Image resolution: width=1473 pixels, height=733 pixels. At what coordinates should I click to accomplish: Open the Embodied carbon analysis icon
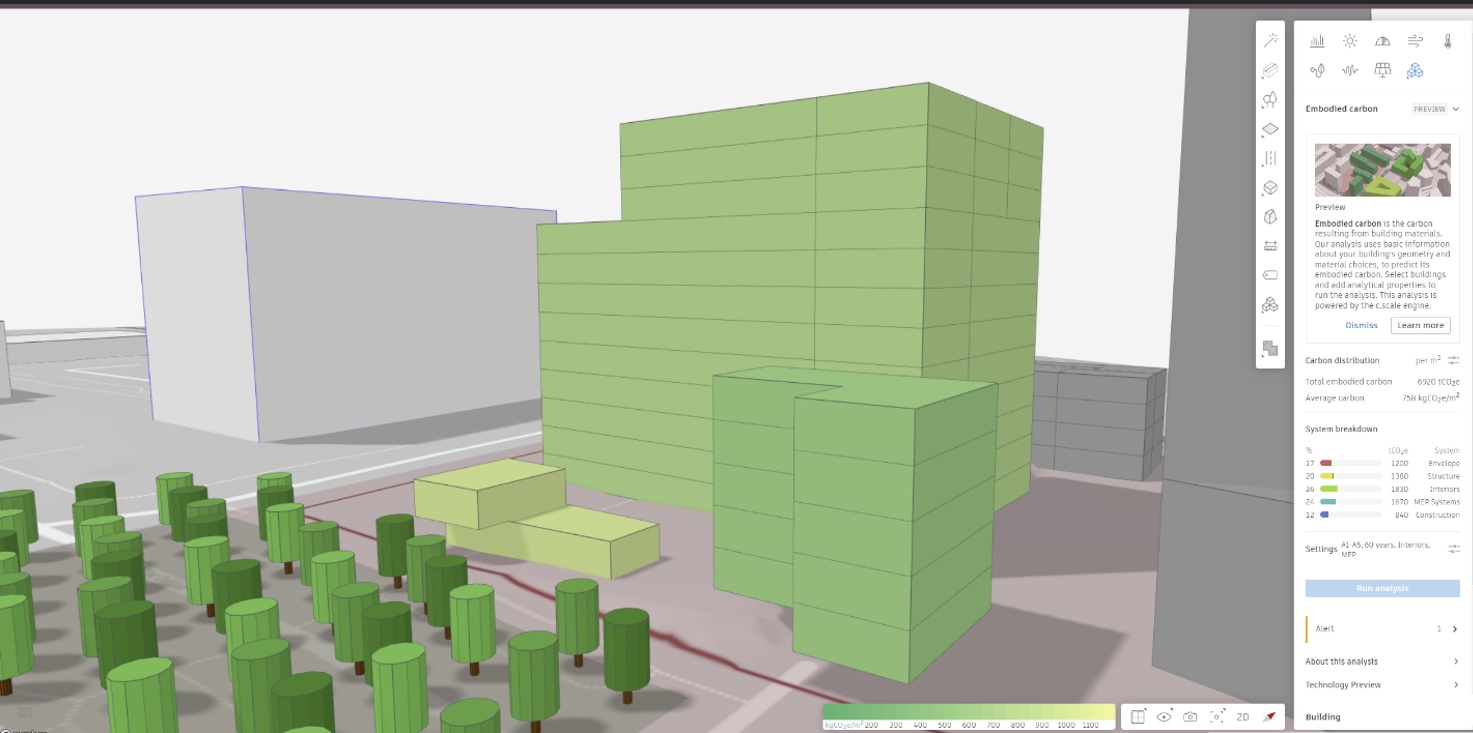point(1414,70)
